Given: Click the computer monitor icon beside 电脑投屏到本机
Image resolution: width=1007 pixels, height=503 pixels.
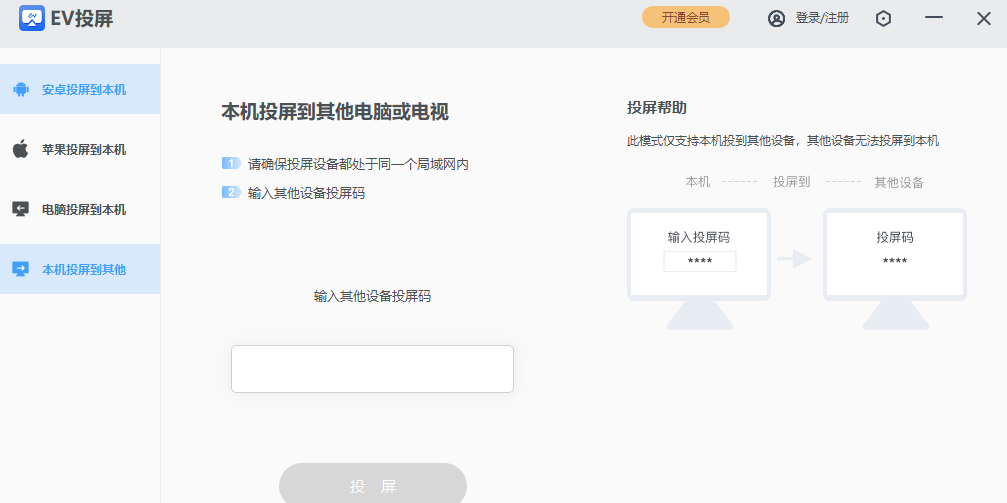Looking at the screenshot, I should tap(20, 209).
